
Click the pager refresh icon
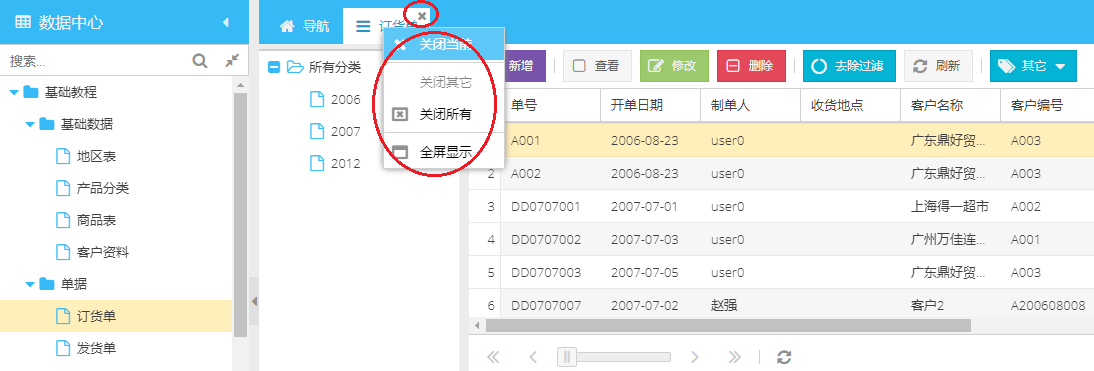[784, 357]
